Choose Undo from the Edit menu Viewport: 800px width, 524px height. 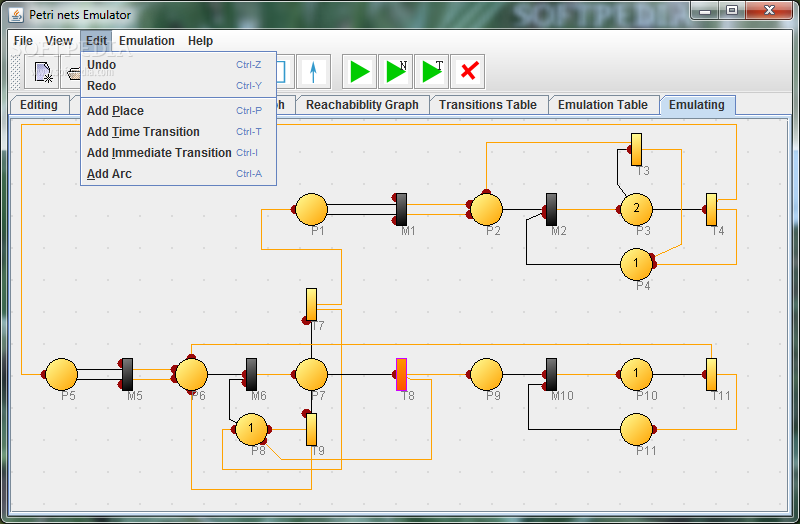pyautogui.click(x=179, y=65)
